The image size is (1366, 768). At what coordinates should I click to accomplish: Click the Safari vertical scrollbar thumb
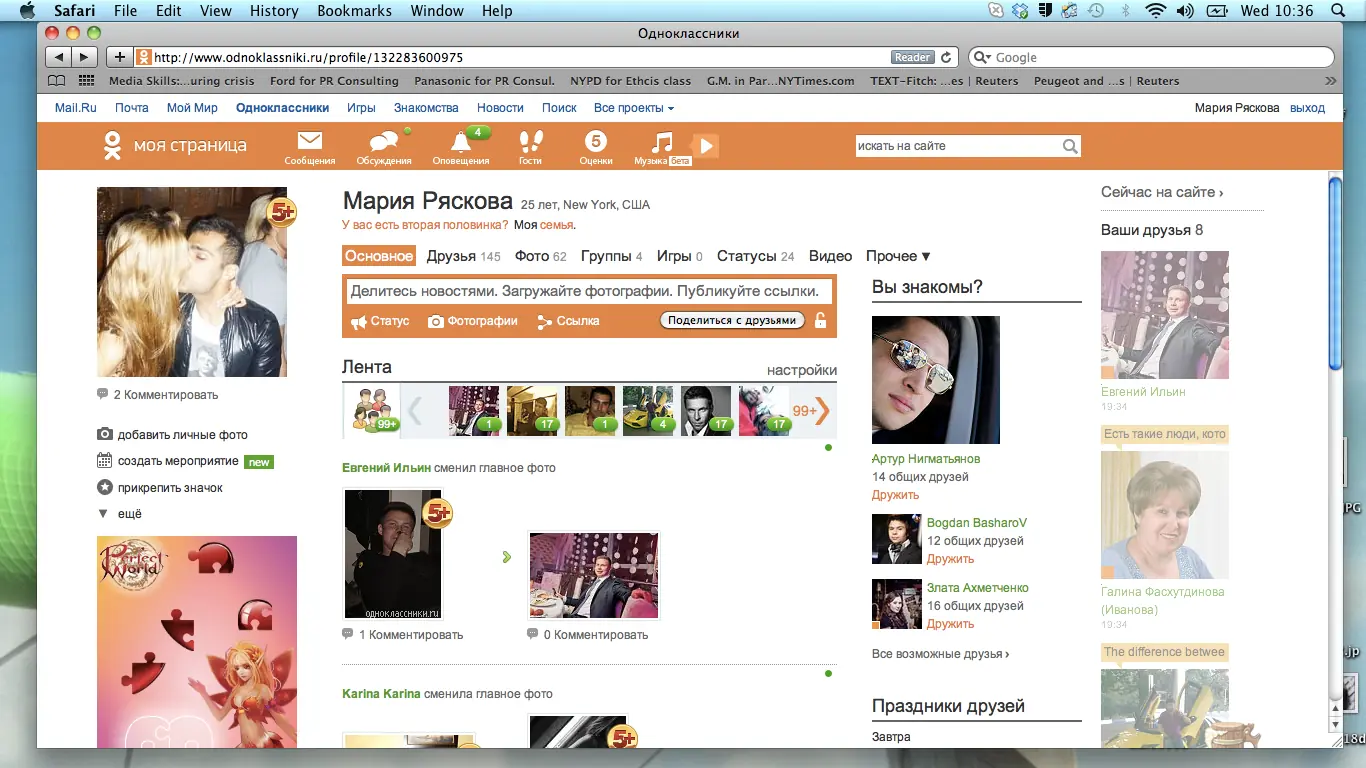(x=1335, y=272)
